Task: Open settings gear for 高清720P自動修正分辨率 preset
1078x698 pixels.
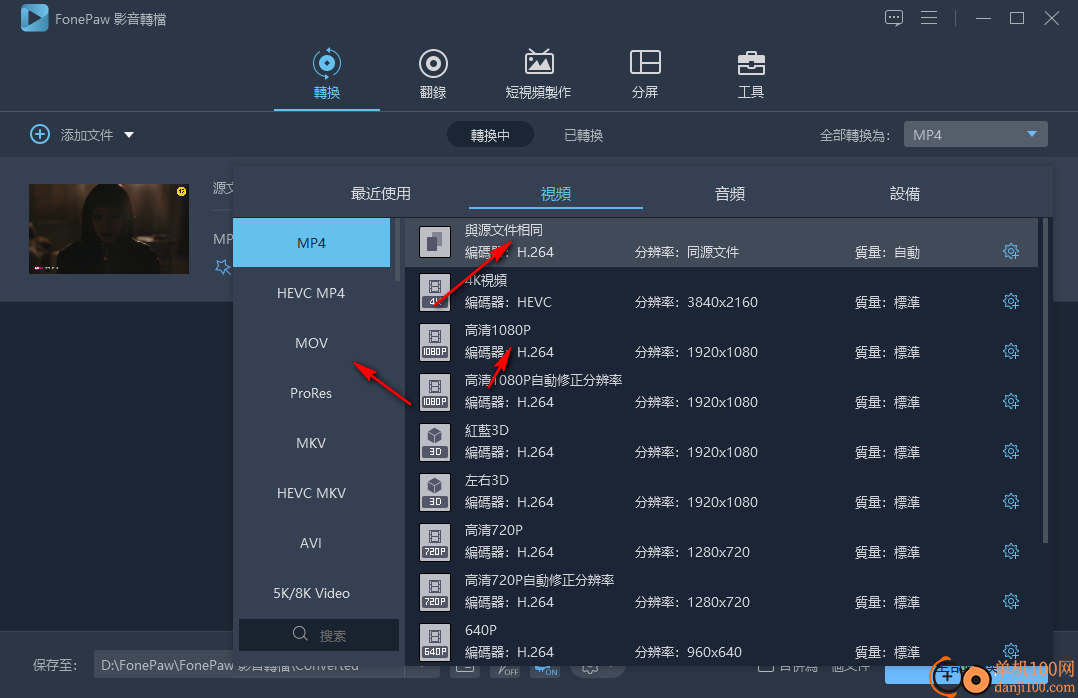Action: coord(1011,601)
